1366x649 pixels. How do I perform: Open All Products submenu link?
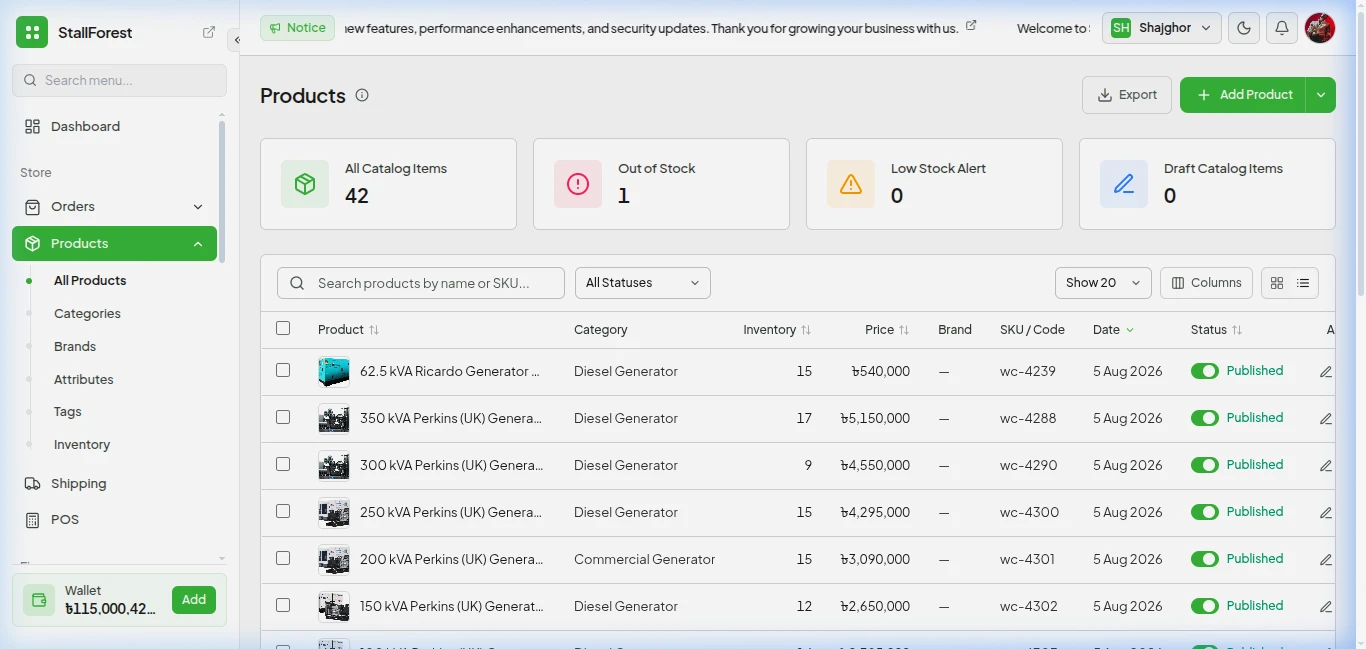90,281
